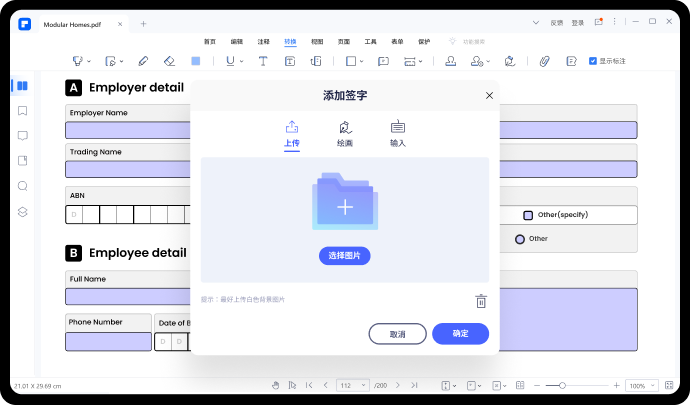Open the search panel in left sidebar
This screenshot has height=405, width=690.
coord(22,186)
